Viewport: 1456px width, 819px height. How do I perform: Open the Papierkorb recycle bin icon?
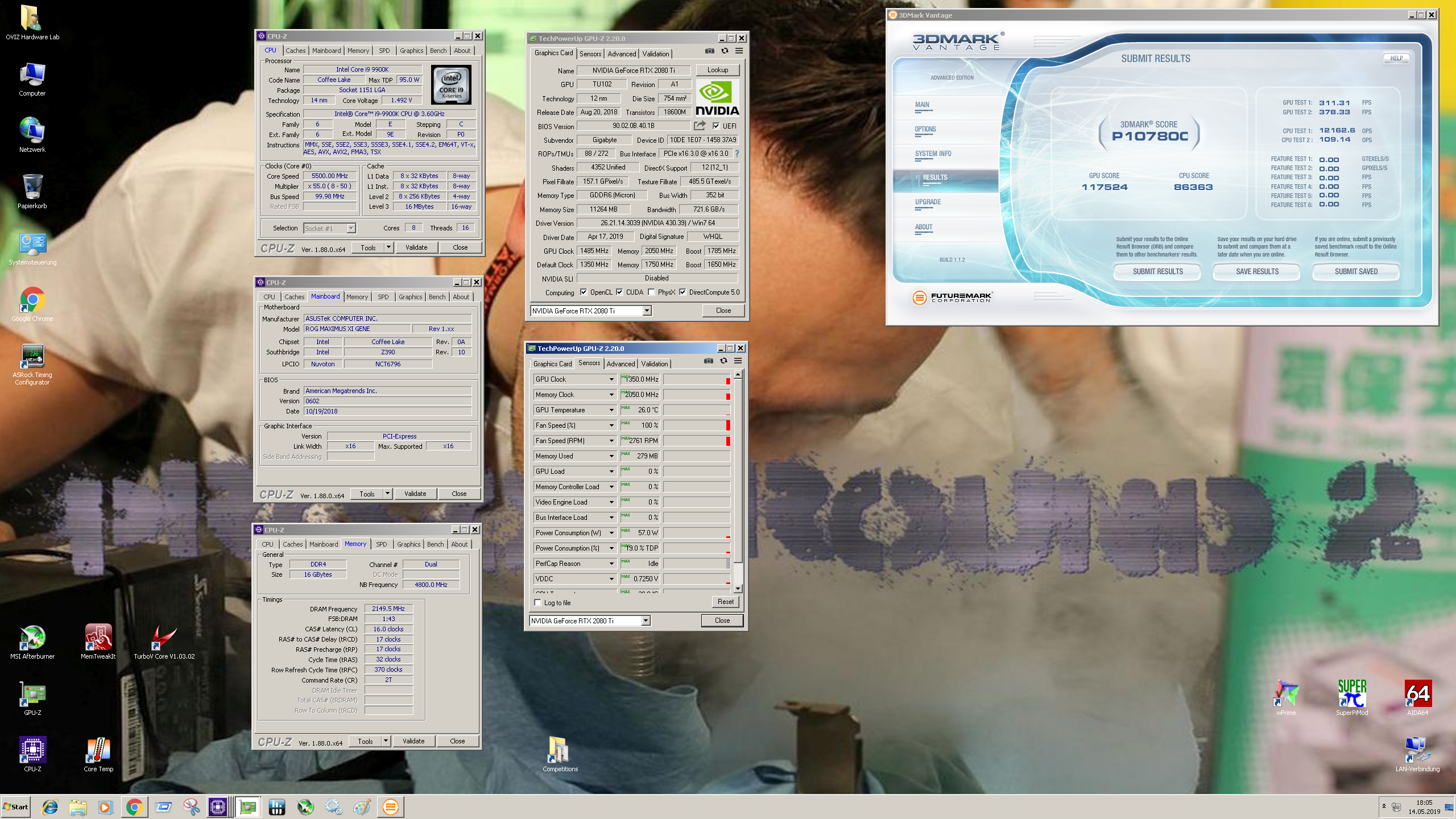click(x=32, y=192)
